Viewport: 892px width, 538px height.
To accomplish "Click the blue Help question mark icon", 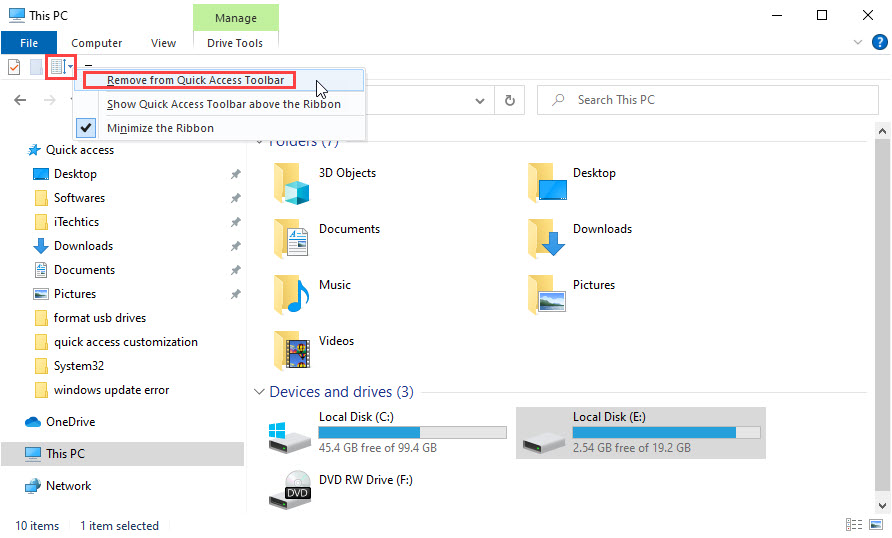I will click(879, 42).
